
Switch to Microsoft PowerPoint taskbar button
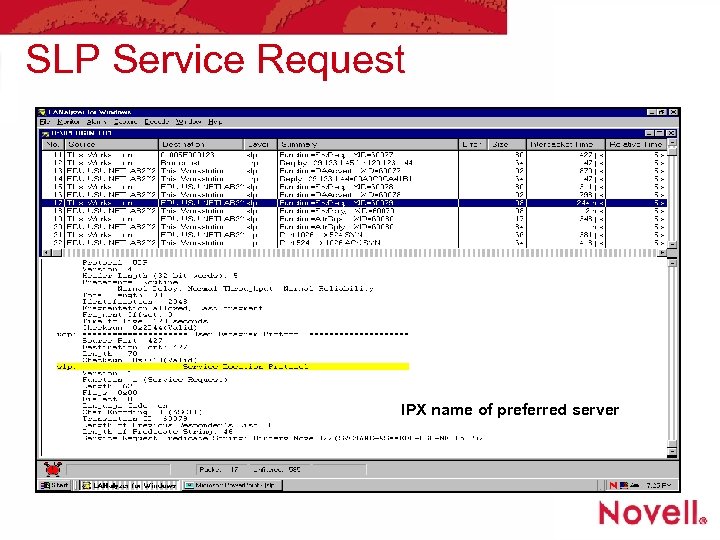click(x=233, y=485)
